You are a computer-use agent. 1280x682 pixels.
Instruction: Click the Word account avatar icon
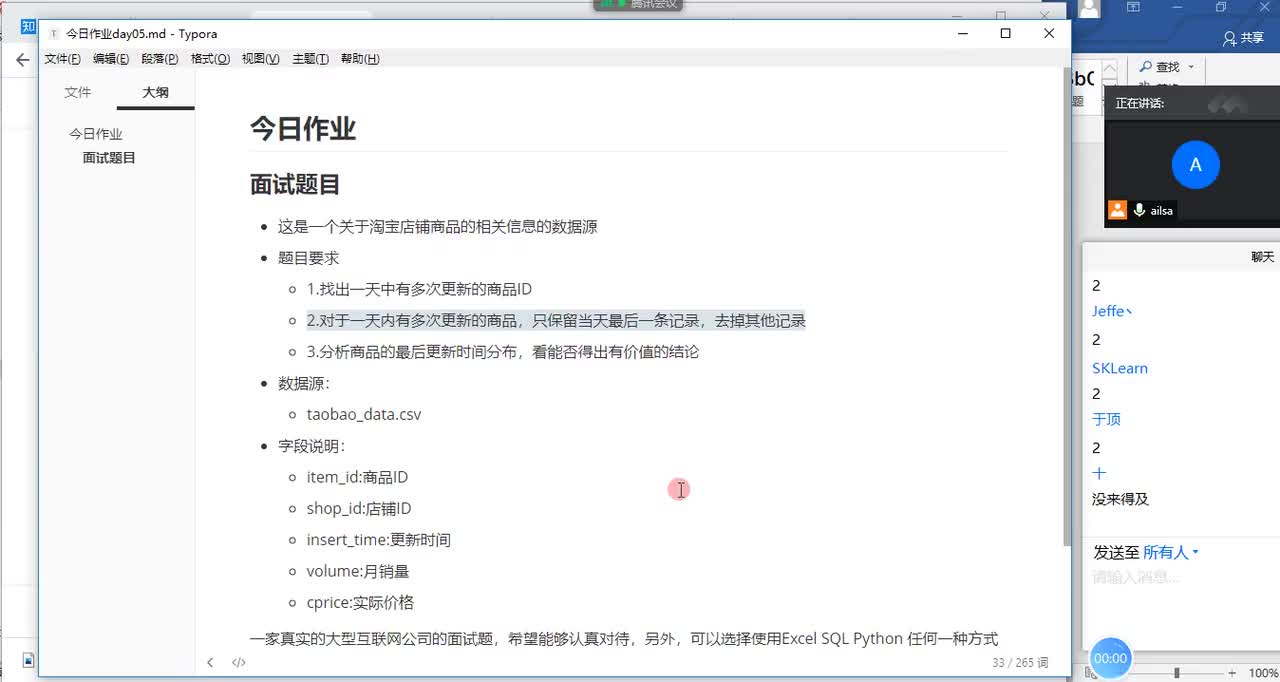click(1089, 9)
